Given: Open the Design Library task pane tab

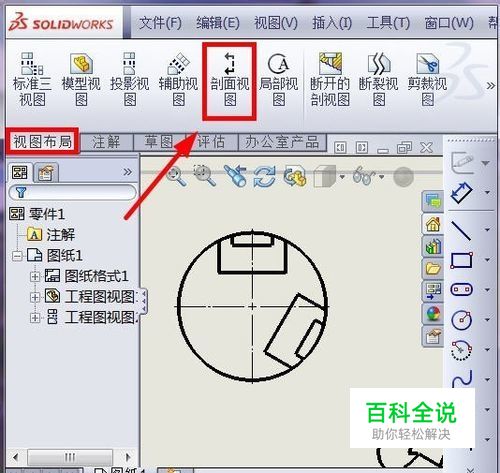Looking at the screenshot, I should [433, 246].
